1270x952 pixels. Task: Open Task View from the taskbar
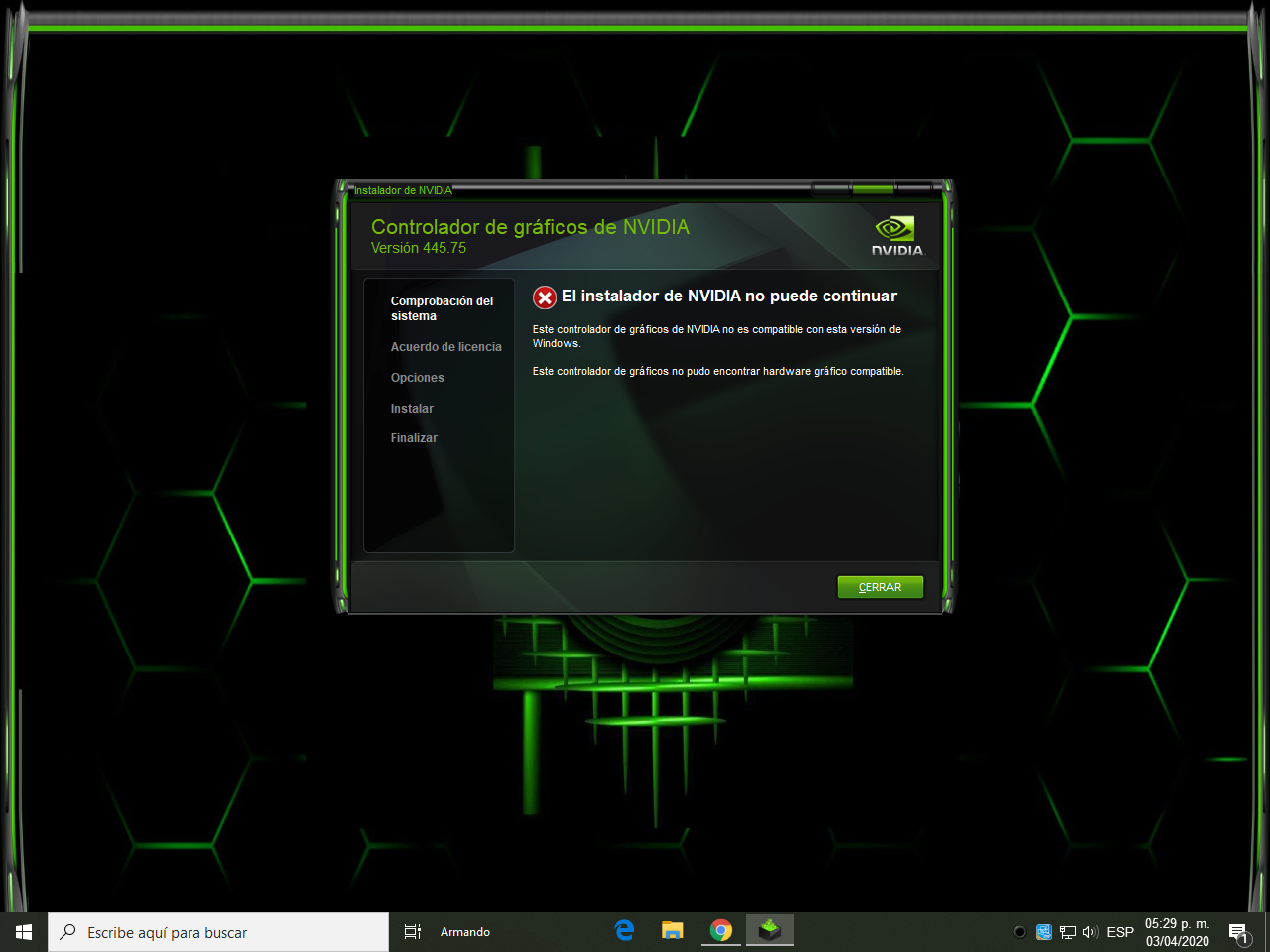click(413, 932)
